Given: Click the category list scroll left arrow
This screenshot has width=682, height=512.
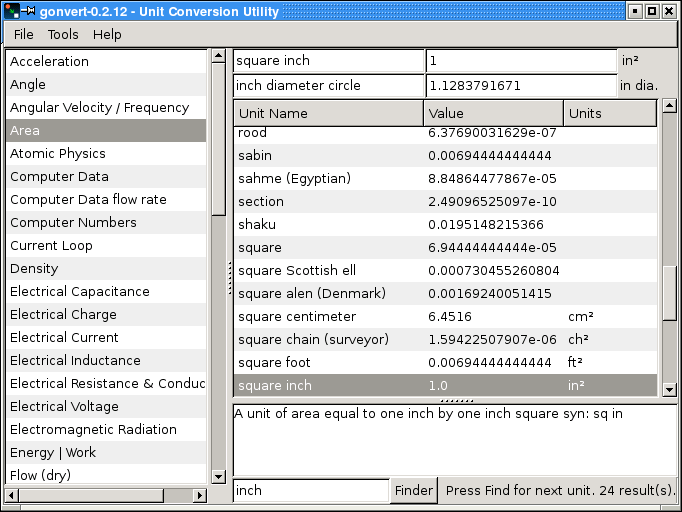Looking at the screenshot, I should 12,495.
